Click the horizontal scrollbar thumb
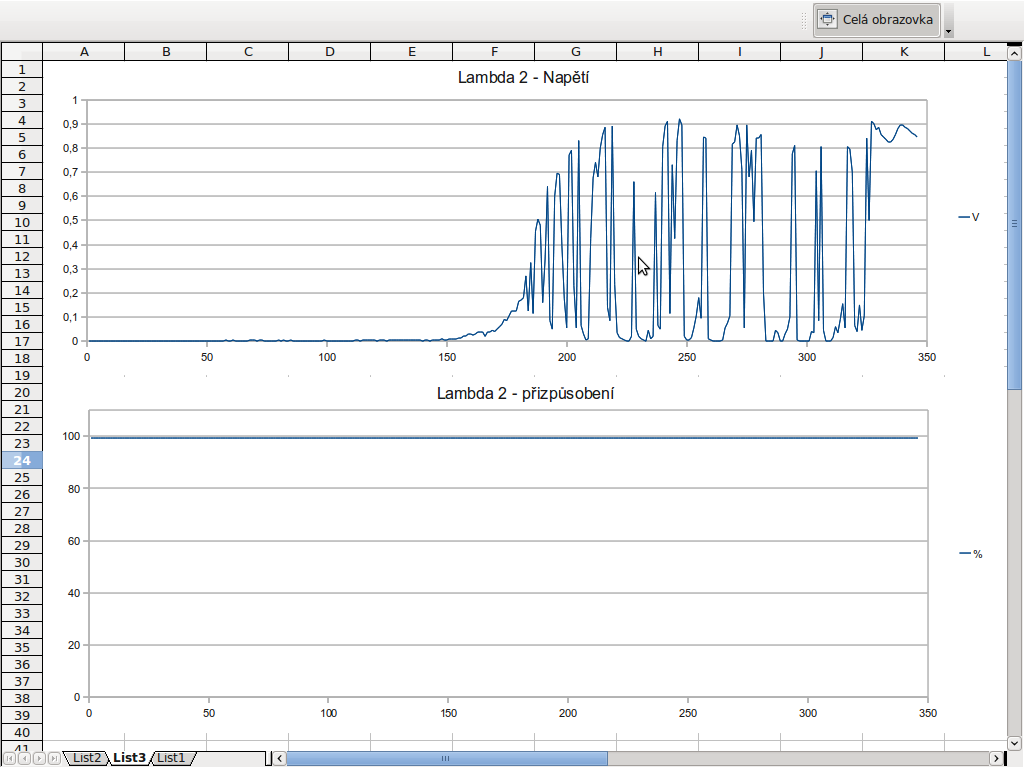1024x768 pixels. pos(446,758)
